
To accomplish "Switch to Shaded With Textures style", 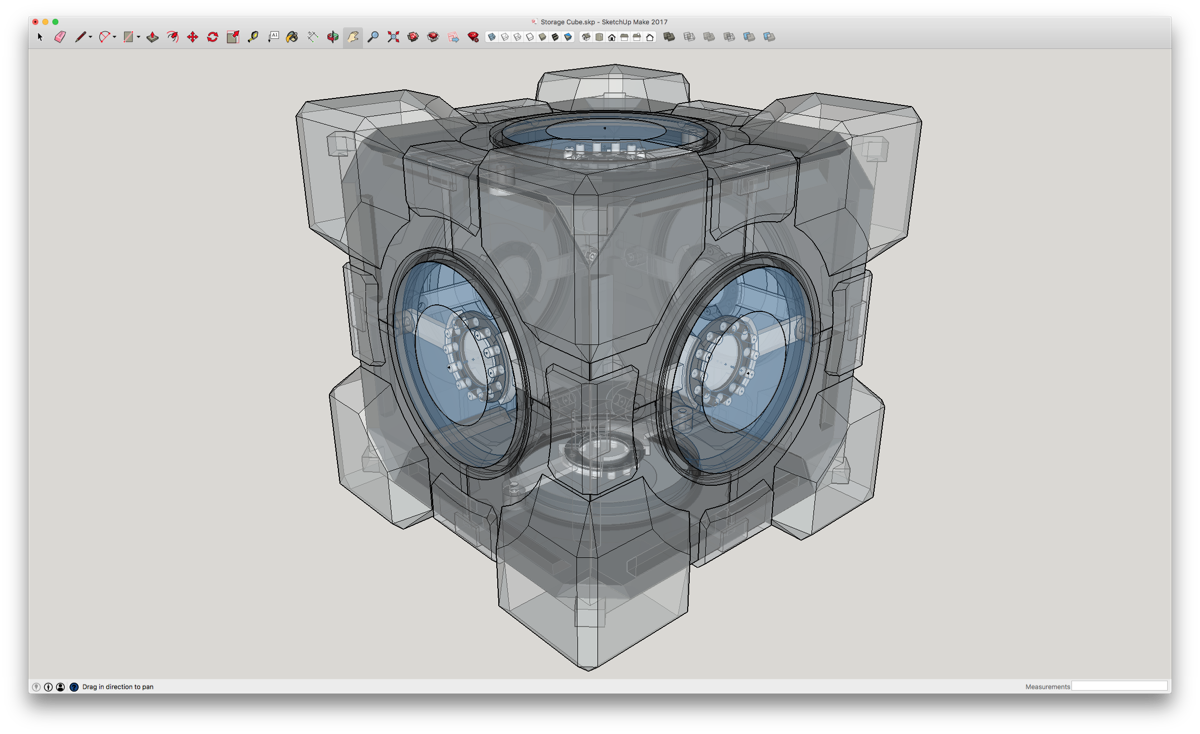I will pyautogui.click(x=555, y=37).
